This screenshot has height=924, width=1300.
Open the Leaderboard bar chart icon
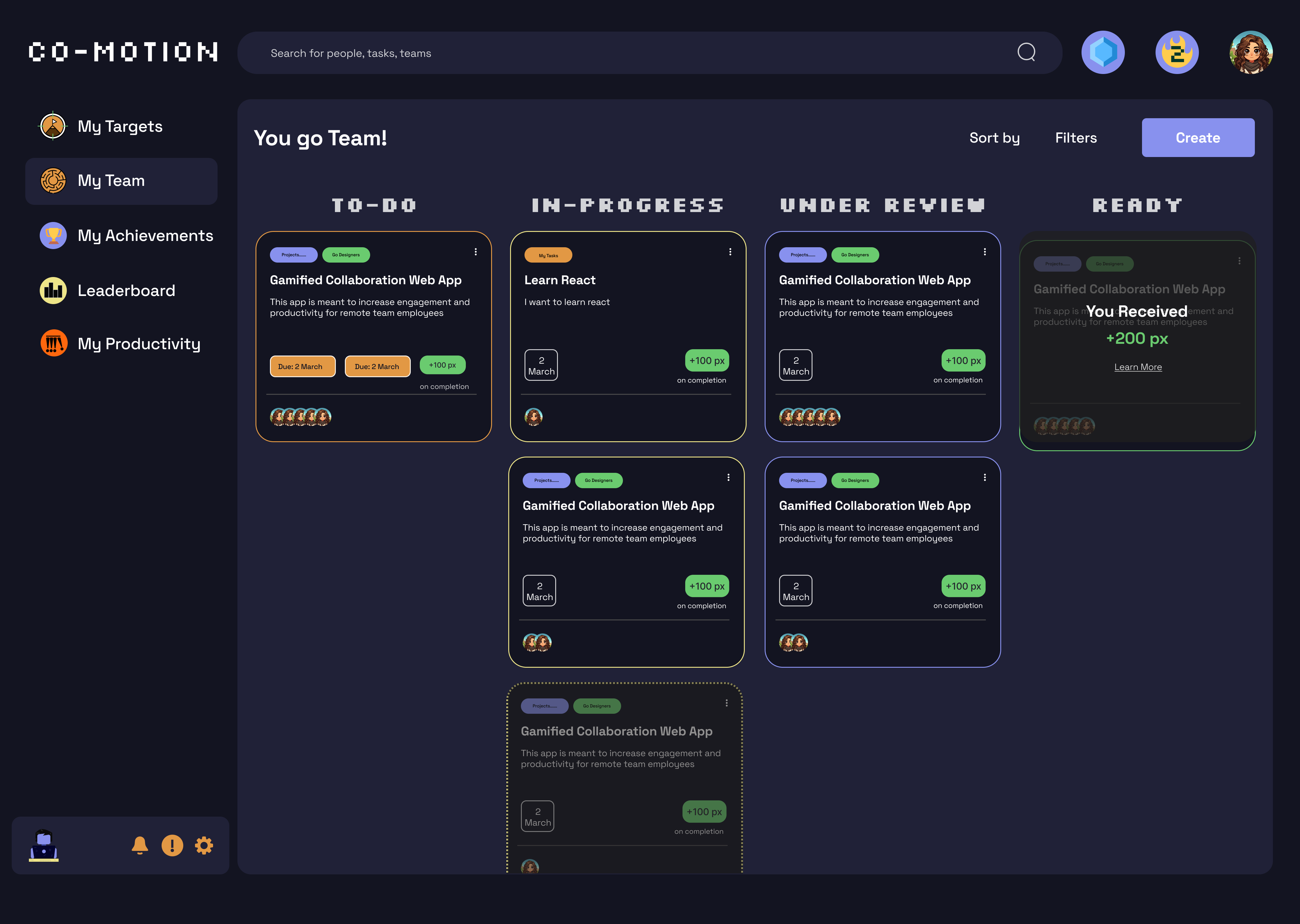(52, 290)
